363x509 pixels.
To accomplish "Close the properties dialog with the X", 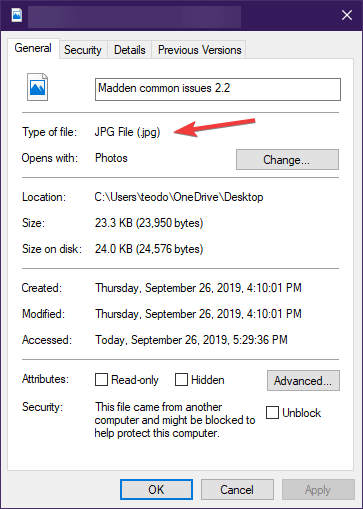I will (347, 15).
